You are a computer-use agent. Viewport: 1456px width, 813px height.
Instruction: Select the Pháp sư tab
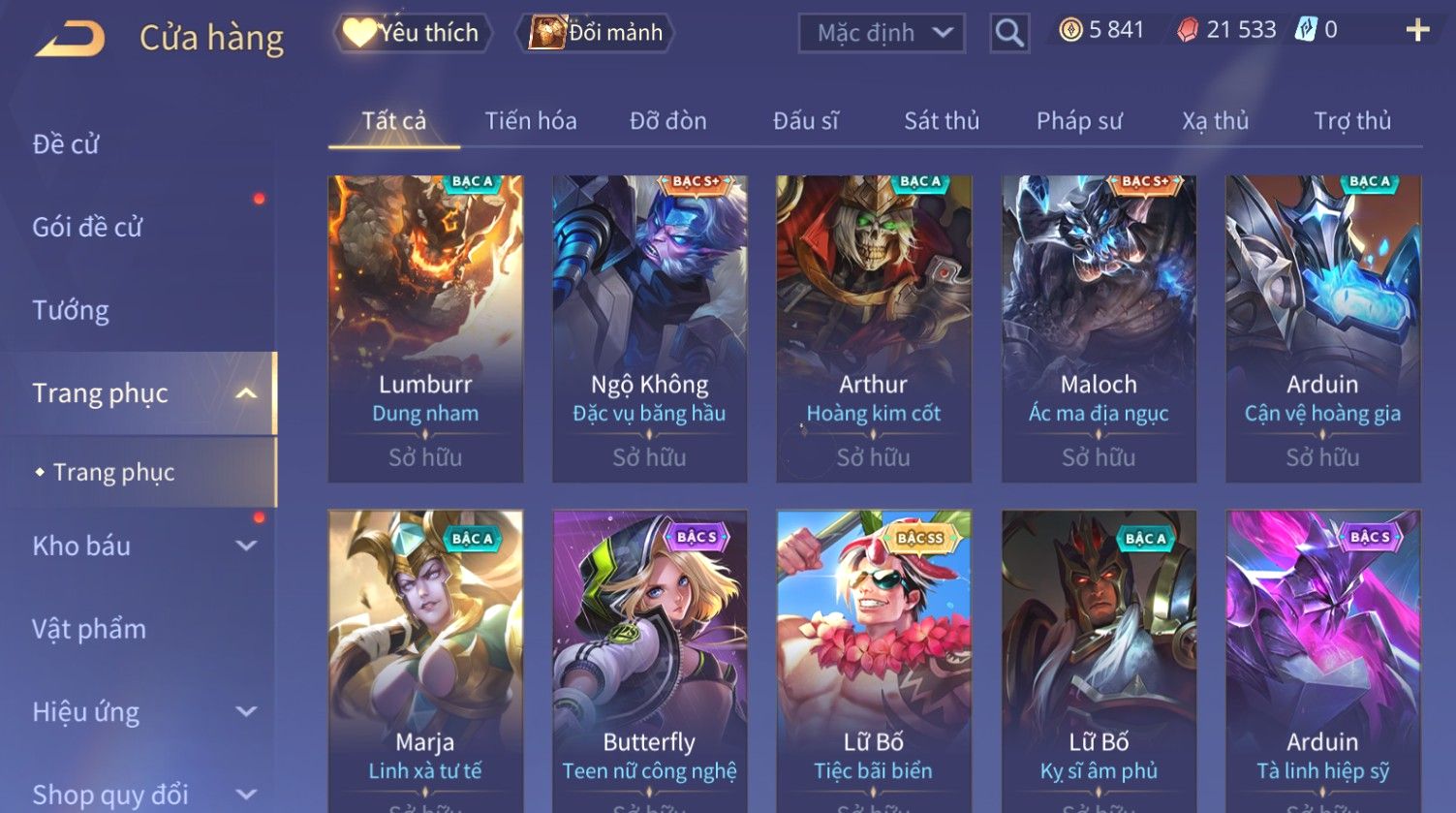pyautogui.click(x=1079, y=121)
